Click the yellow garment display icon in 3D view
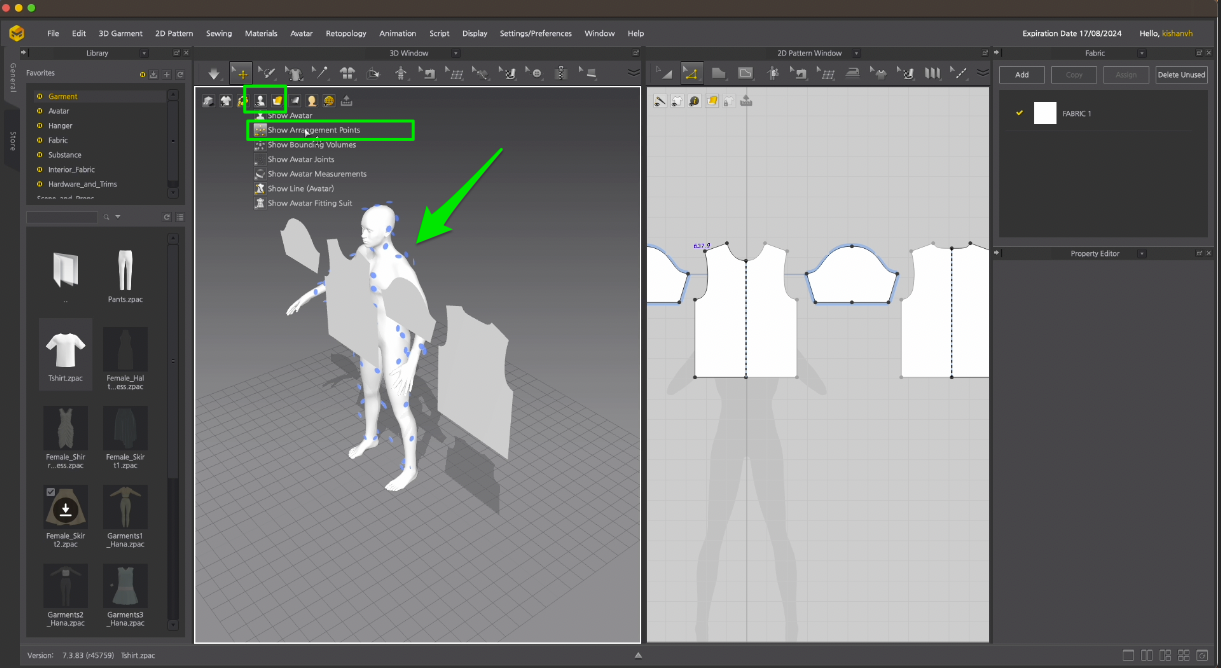The width and height of the screenshot is (1221, 668). [x=277, y=100]
